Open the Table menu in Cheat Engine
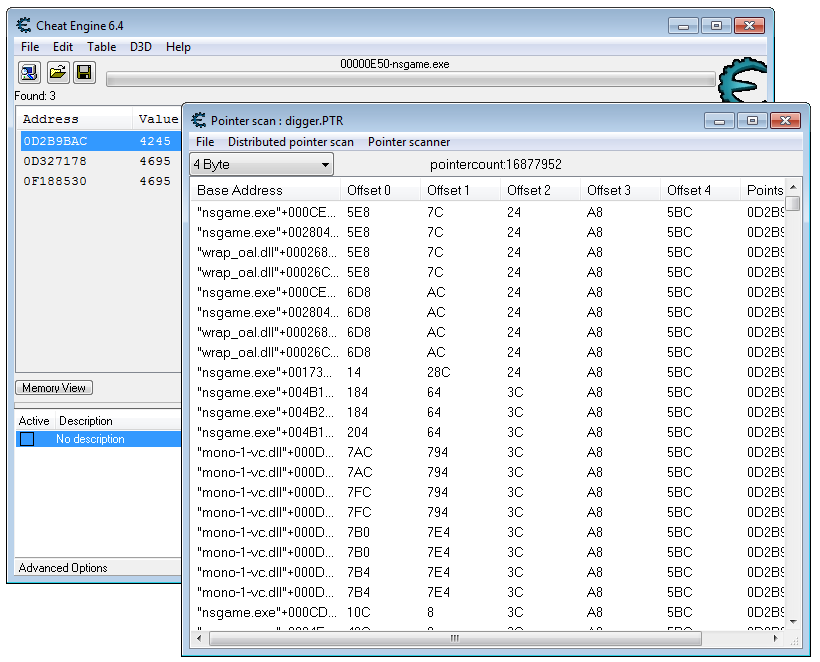The height and width of the screenshot is (662, 820). pyautogui.click(x=101, y=47)
